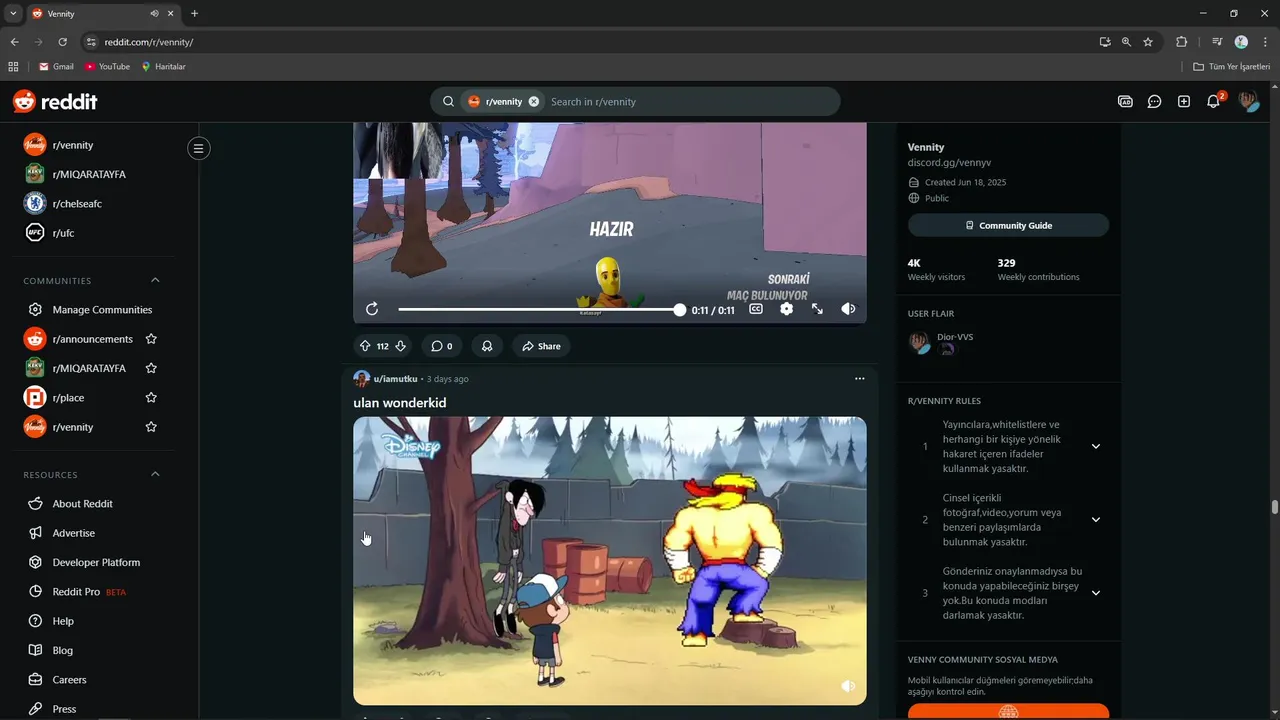Toggle closed captions on the video

(x=756, y=309)
